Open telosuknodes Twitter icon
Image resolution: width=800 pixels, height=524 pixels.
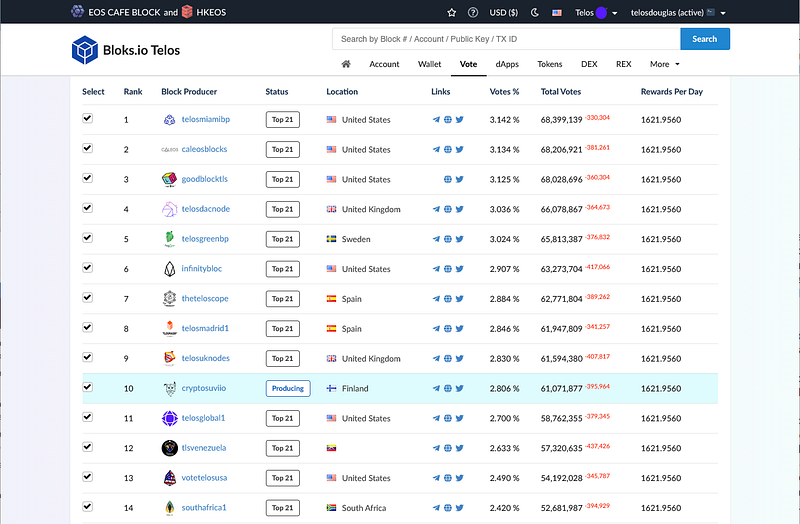(460, 358)
